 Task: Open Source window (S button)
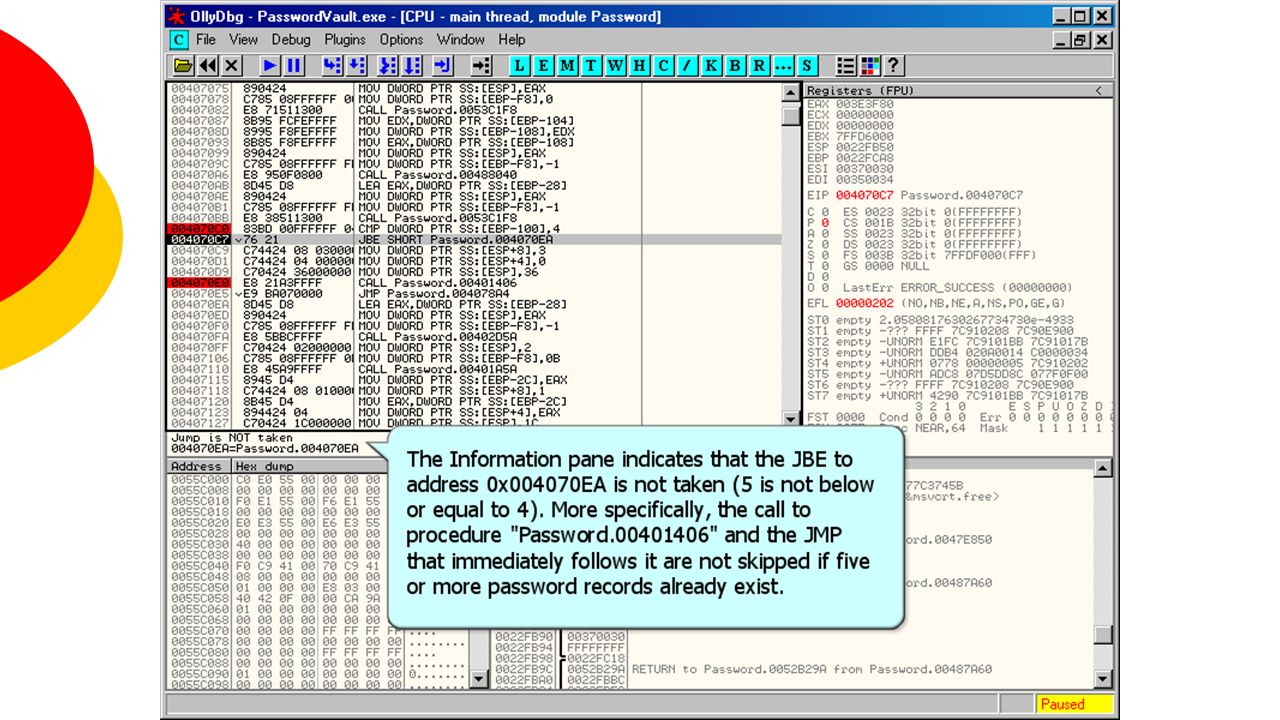point(808,66)
